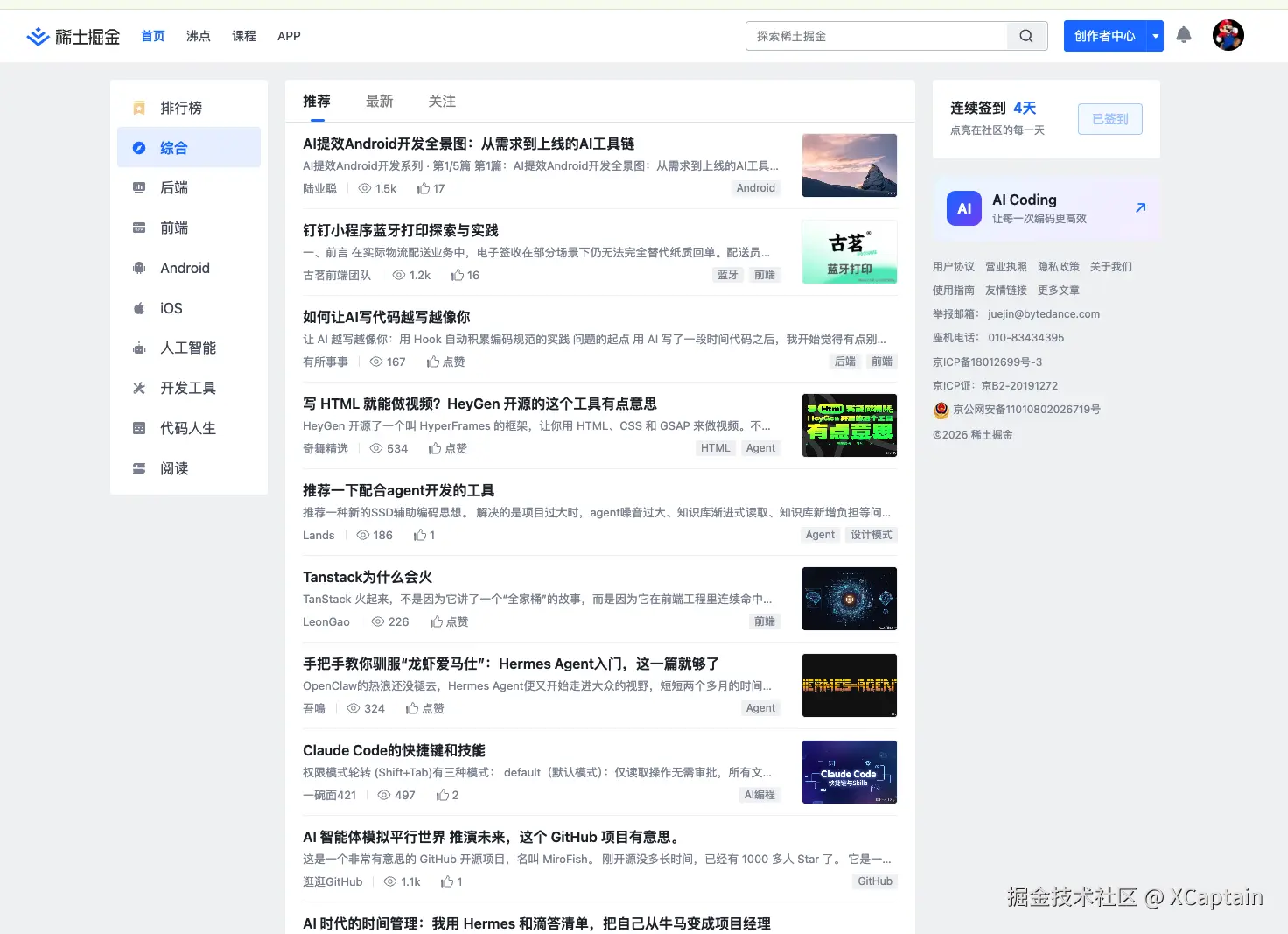Like the Claude Code的快捷键和技能 article

(443, 795)
